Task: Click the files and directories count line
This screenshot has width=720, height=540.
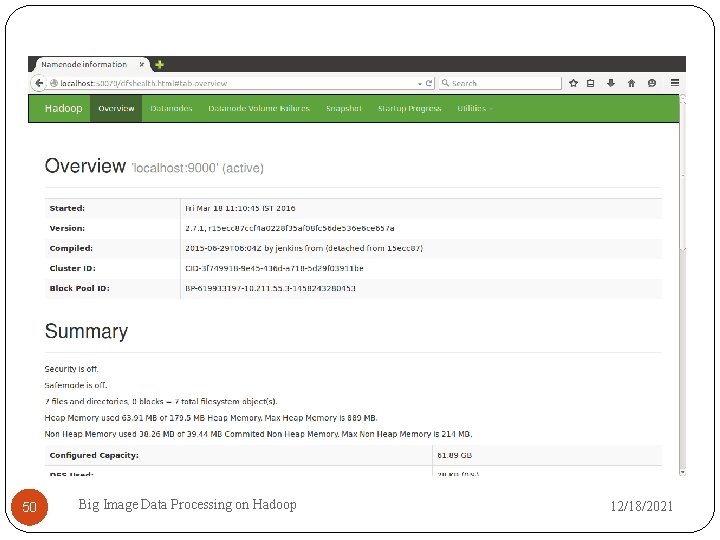Action: click(161, 402)
